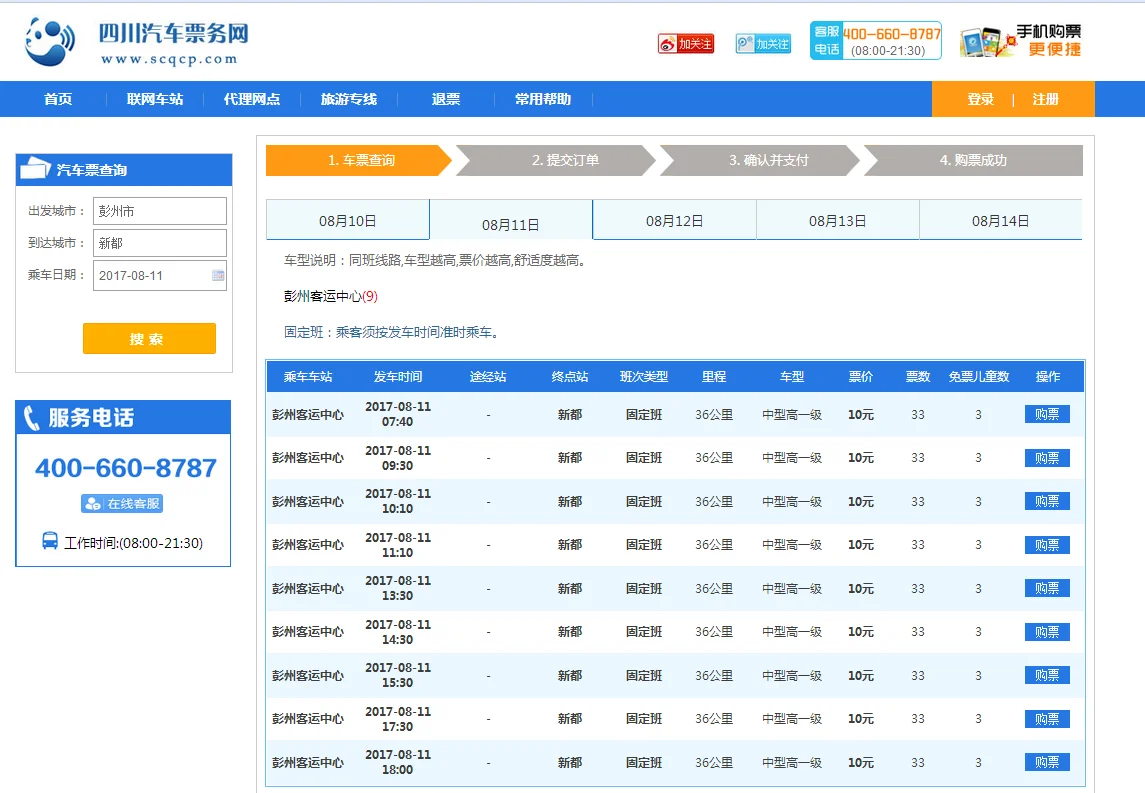Viewport: 1145px width, 793px height.
Task: Select the 08月12日 date tab
Action: pos(674,220)
